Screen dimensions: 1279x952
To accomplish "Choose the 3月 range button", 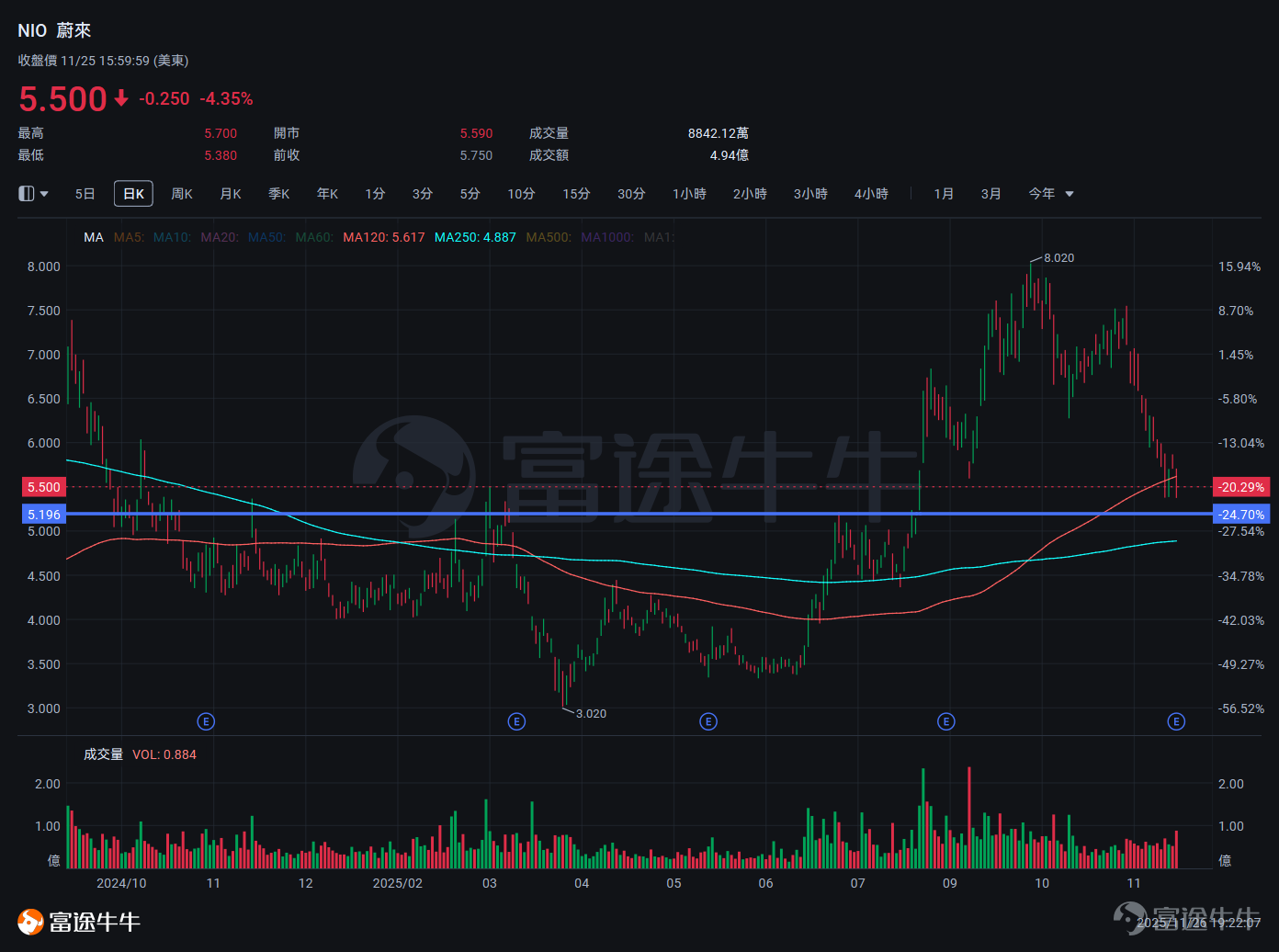I will pos(991,194).
